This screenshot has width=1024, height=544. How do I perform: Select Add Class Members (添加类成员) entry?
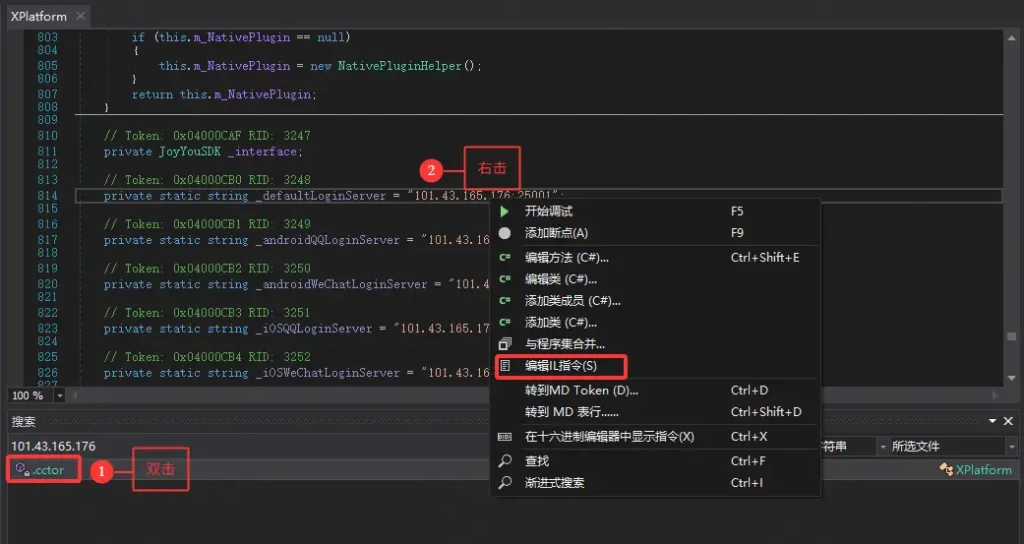coord(655,301)
